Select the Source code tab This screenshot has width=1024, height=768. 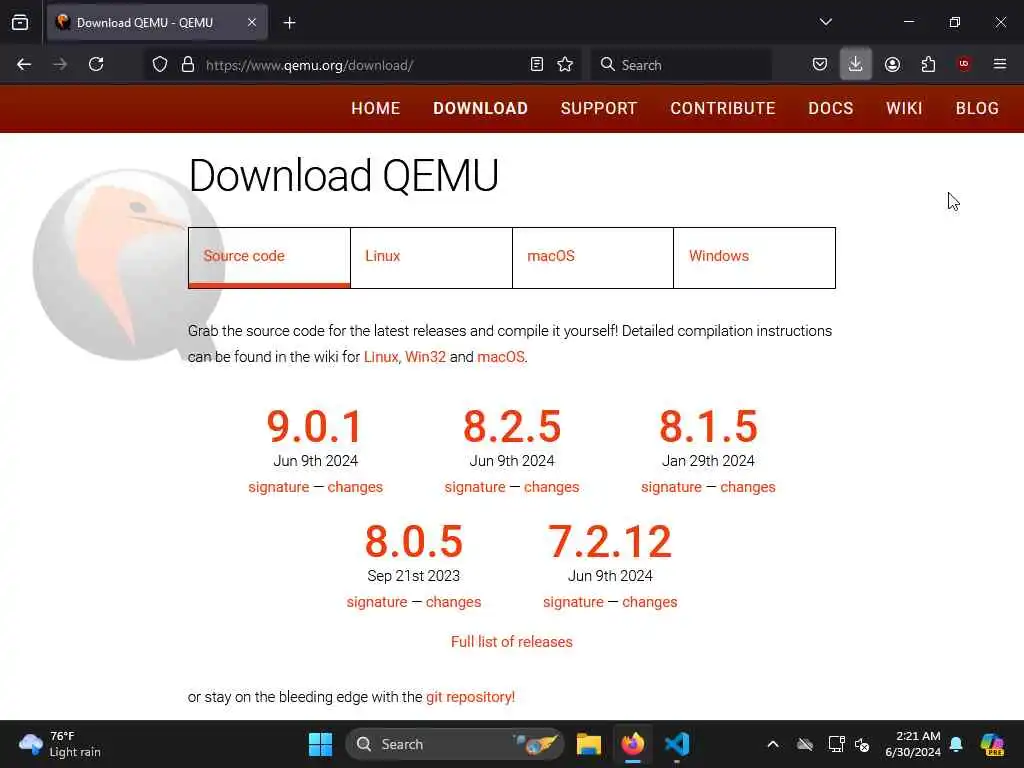(x=269, y=257)
